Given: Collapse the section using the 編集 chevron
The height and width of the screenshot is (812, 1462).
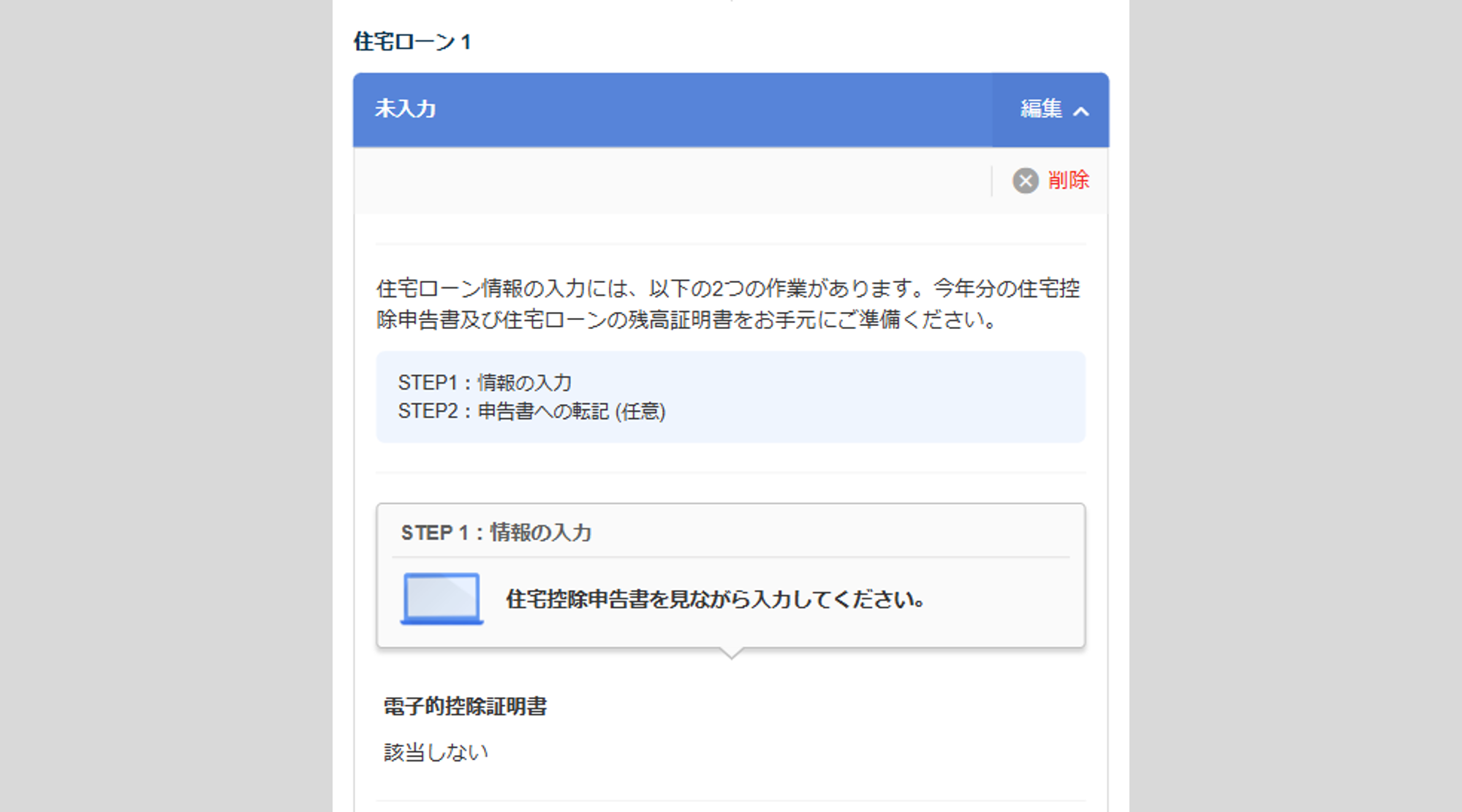Looking at the screenshot, I should tap(1080, 111).
